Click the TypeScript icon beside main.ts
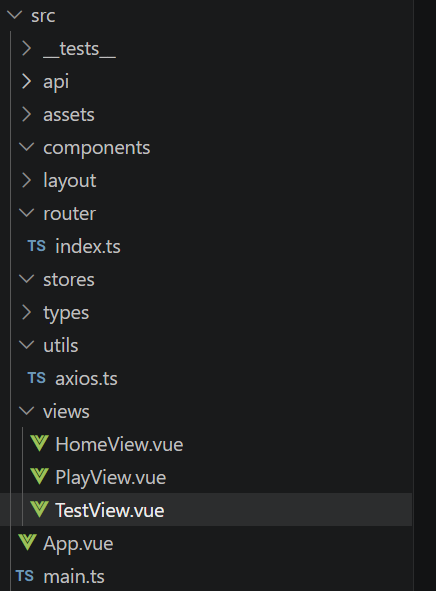Screen dimensions: 436x591 [x=25, y=576]
